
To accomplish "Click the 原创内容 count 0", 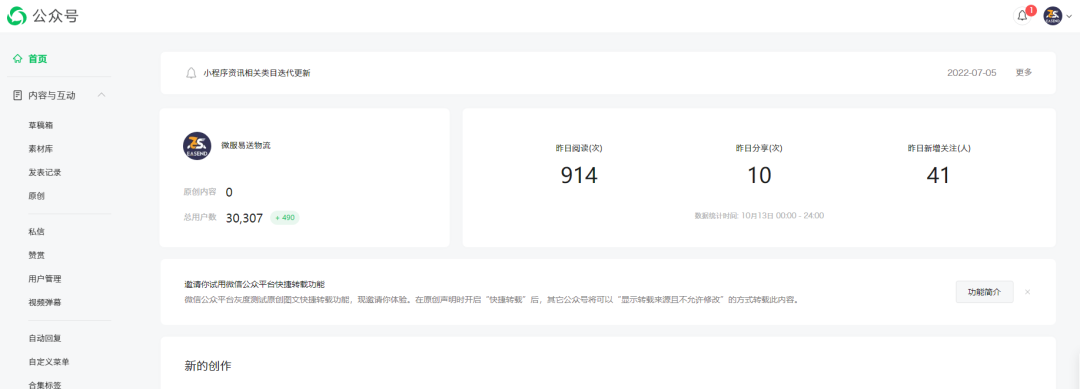I will (x=229, y=192).
